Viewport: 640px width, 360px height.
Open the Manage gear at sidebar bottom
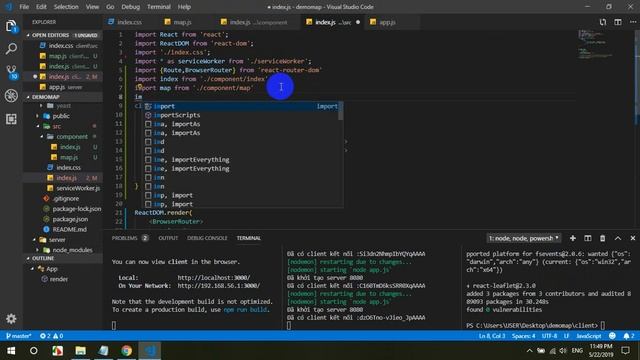pos(11,318)
